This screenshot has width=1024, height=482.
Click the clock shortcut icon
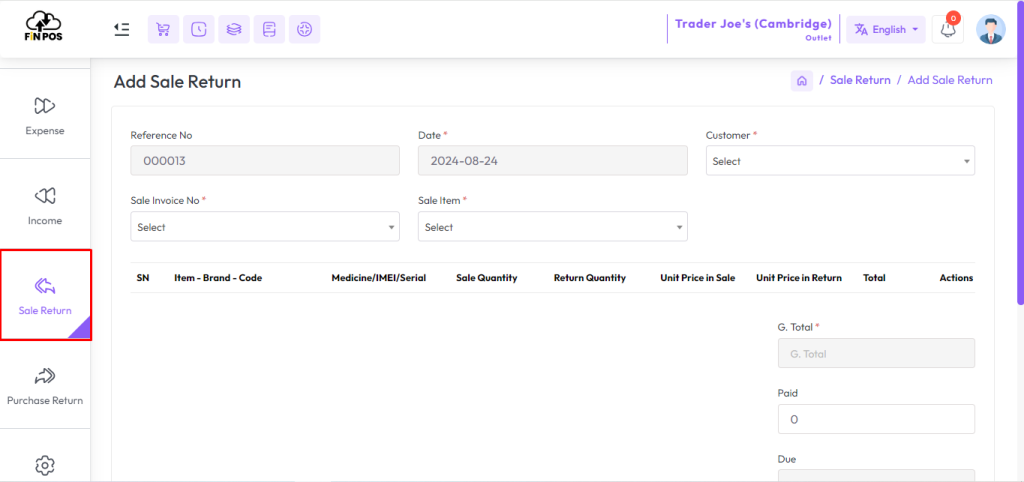199,29
